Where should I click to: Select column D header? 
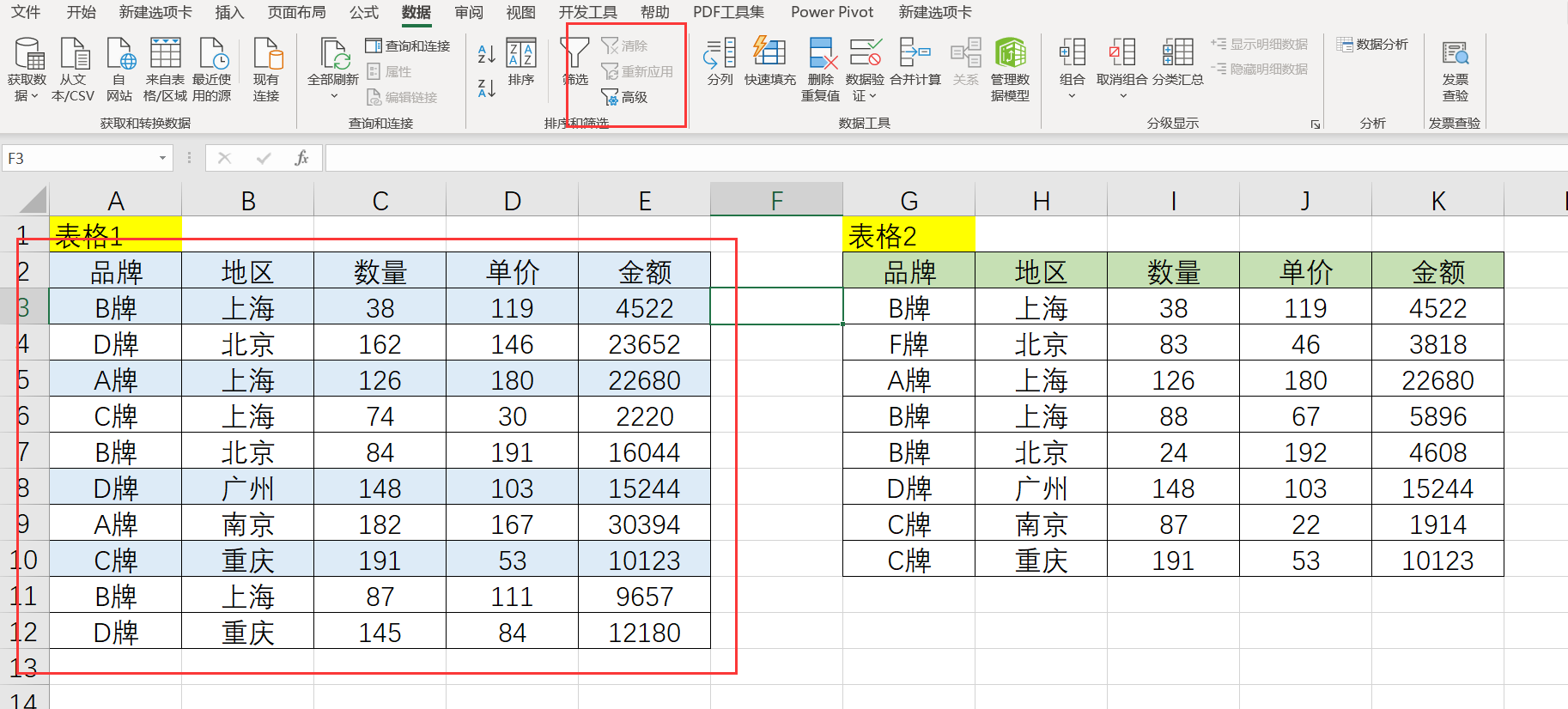pyautogui.click(x=513, y=201)
